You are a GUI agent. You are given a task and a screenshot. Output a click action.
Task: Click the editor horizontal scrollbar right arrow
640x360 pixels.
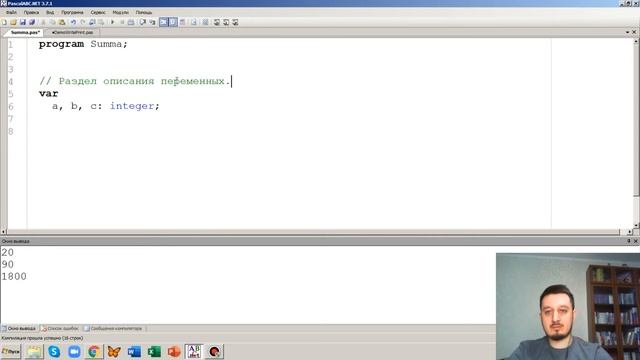630,232
